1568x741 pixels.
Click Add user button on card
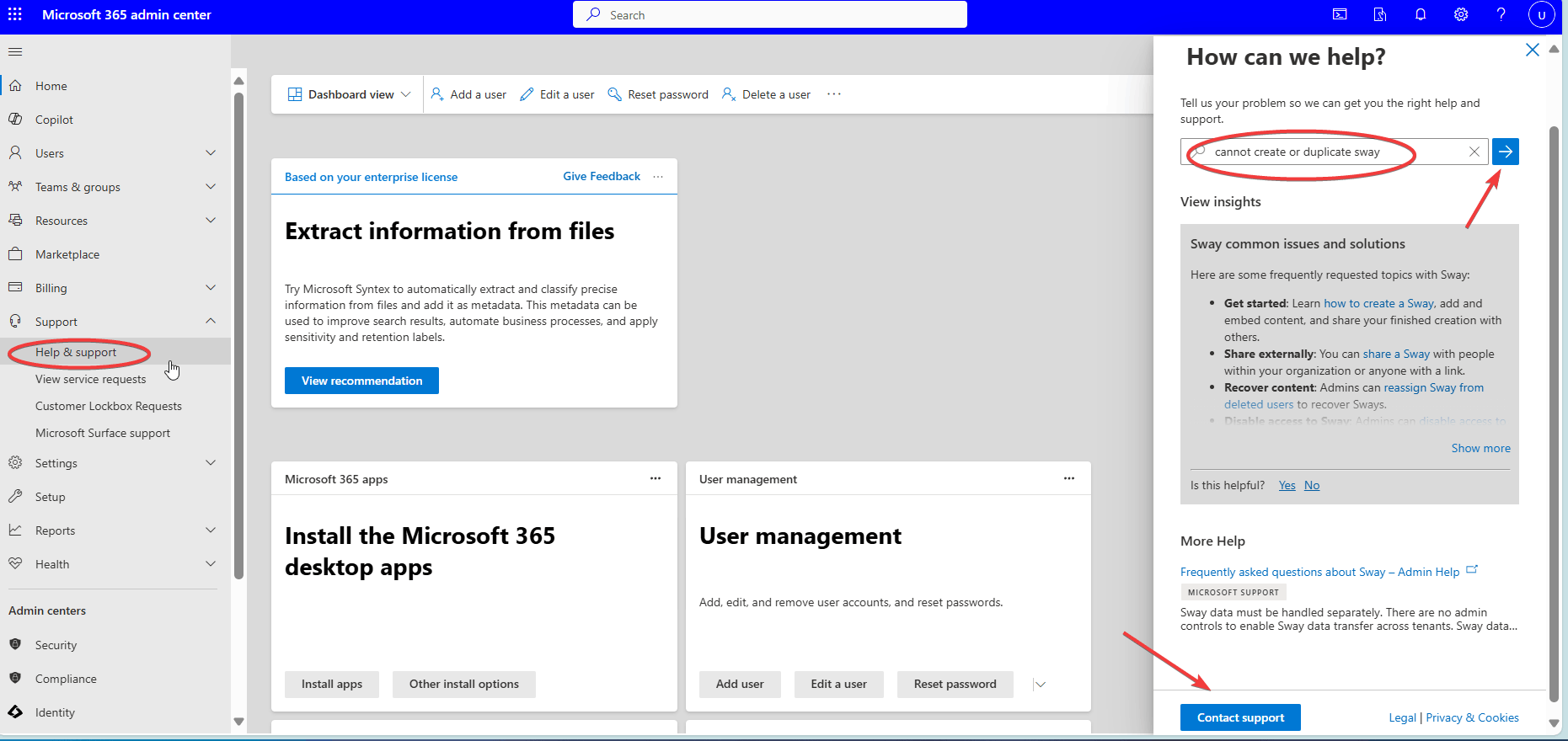pos(740,685)
